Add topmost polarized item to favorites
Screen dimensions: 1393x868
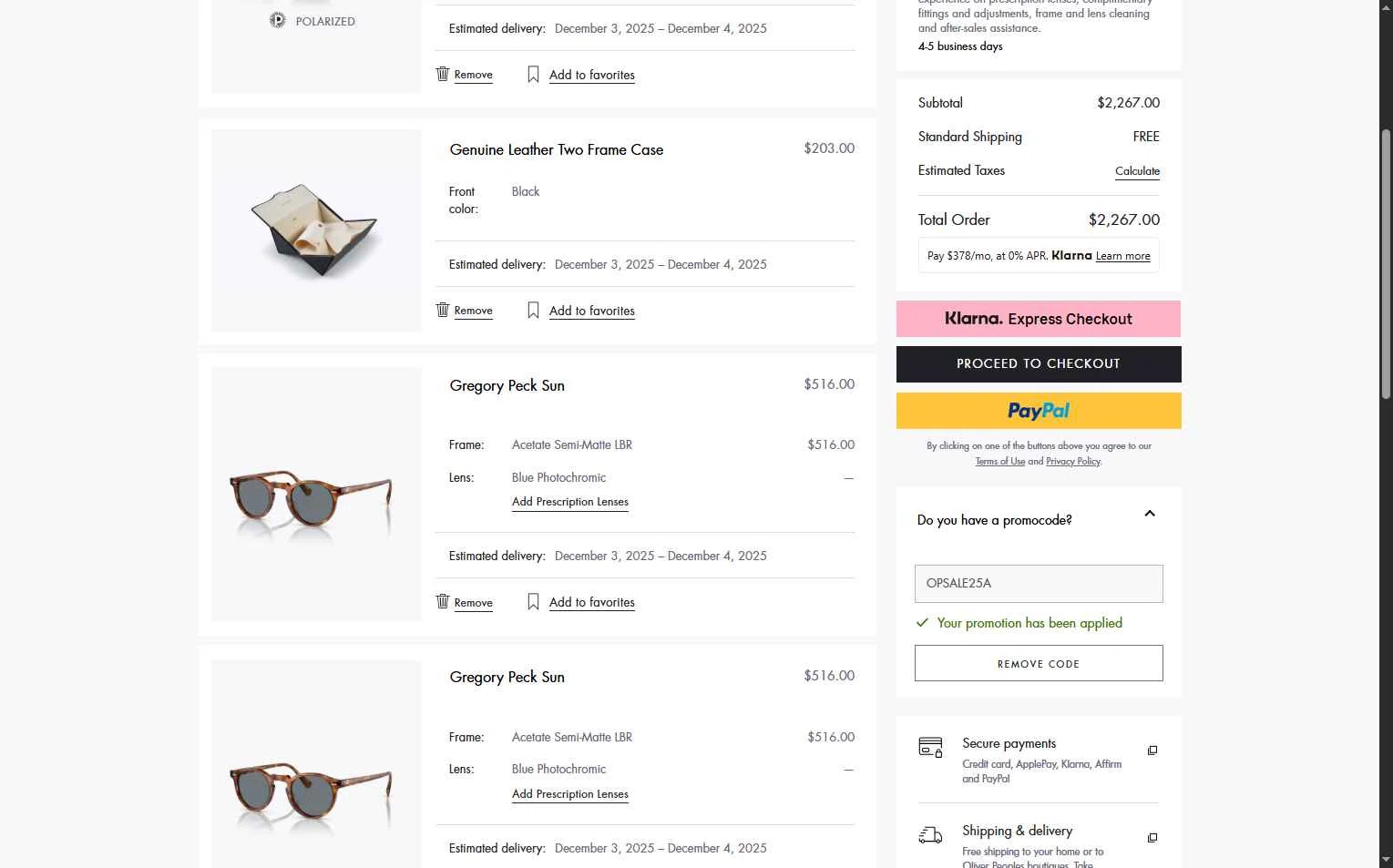click(x=592, y=75)
